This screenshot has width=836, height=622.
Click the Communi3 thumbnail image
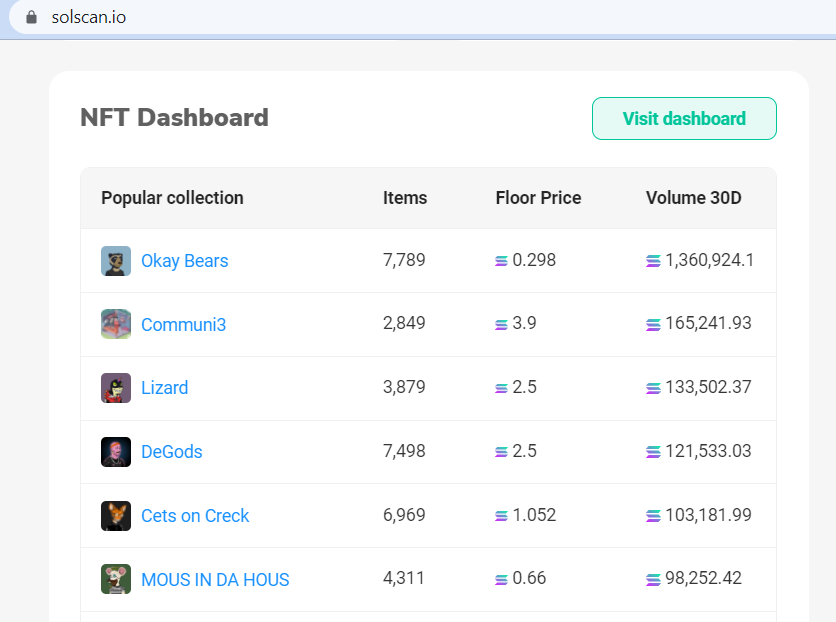[x=116, y=324]
